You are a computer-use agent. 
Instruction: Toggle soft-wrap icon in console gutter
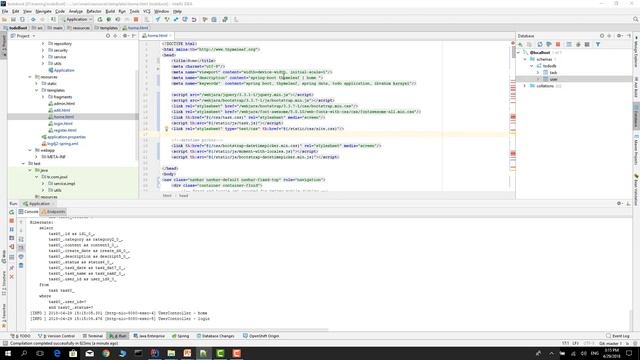(x=21, y=239)
